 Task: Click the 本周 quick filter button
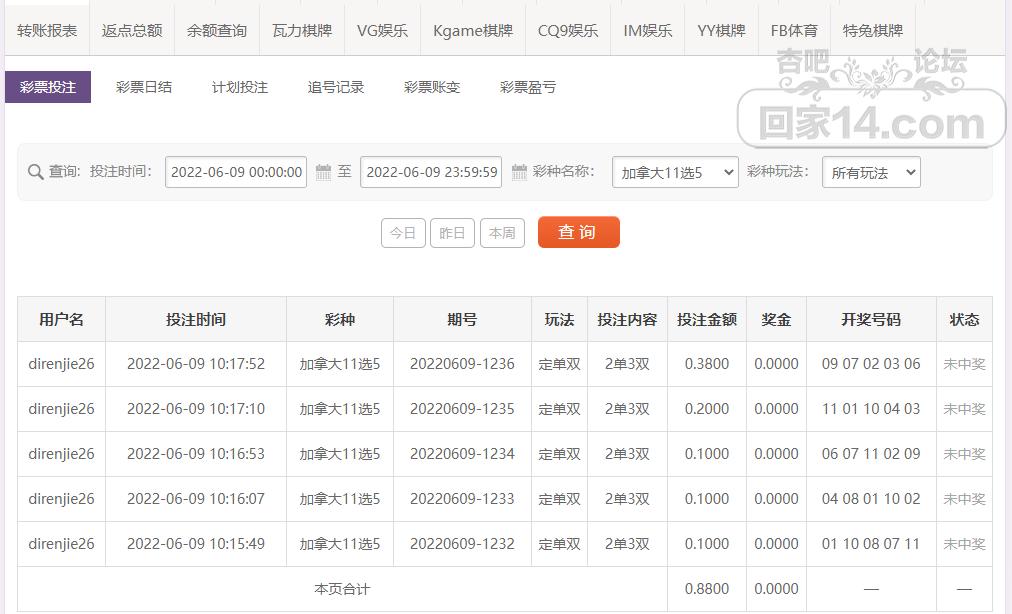point(502,232)
